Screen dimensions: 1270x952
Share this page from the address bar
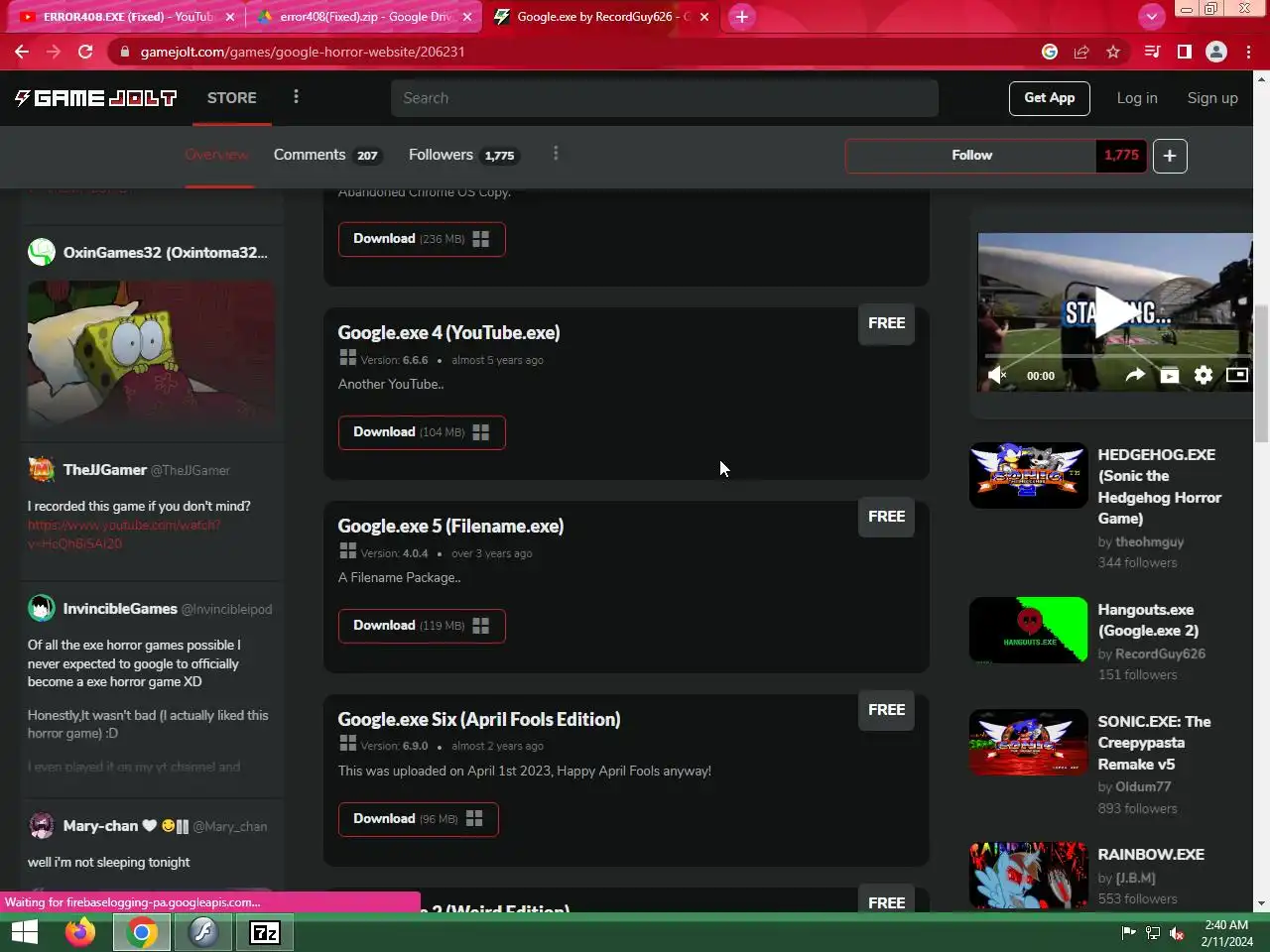tap(1081, 52)
